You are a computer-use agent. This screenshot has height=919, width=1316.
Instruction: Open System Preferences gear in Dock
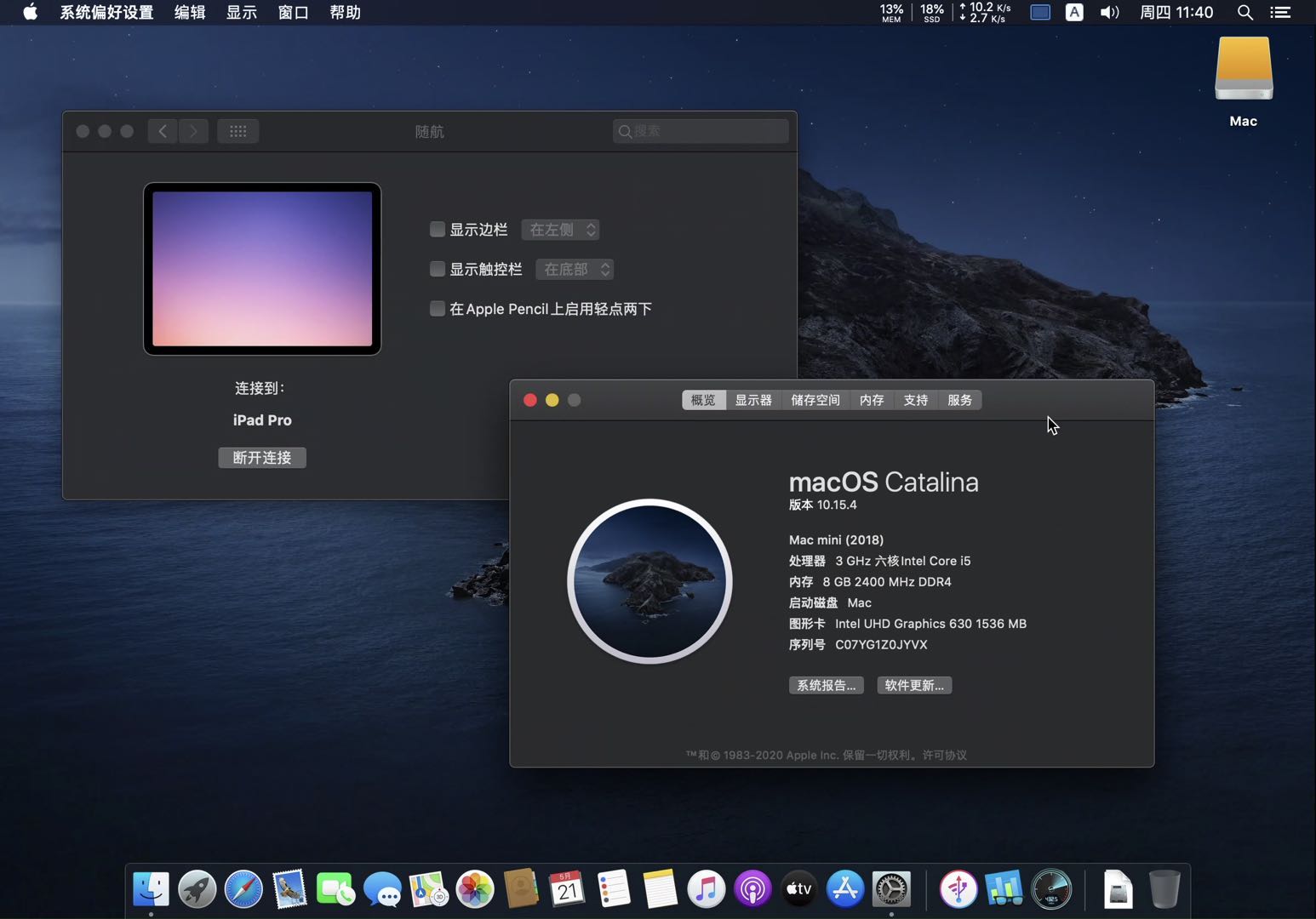[x=891, y=889]
